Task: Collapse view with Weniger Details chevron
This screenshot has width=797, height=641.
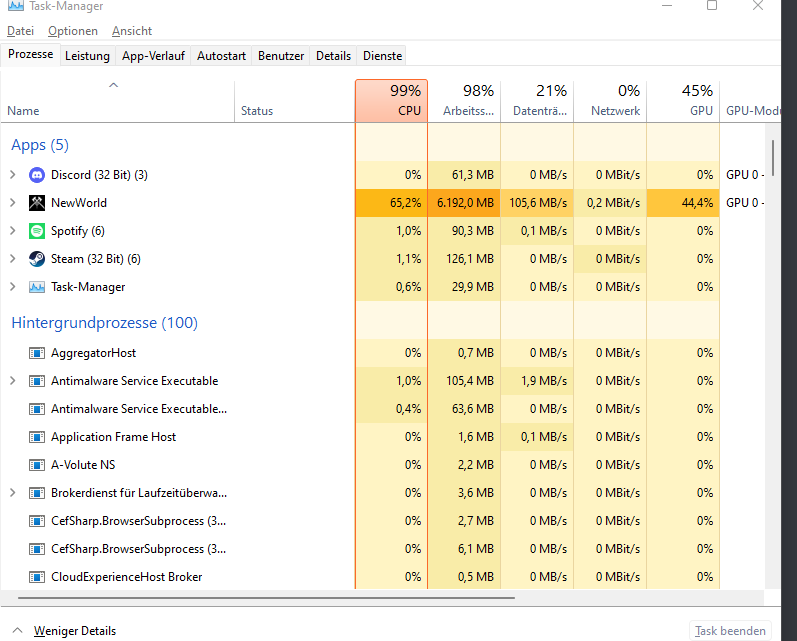Action: (x=17, y=630)
